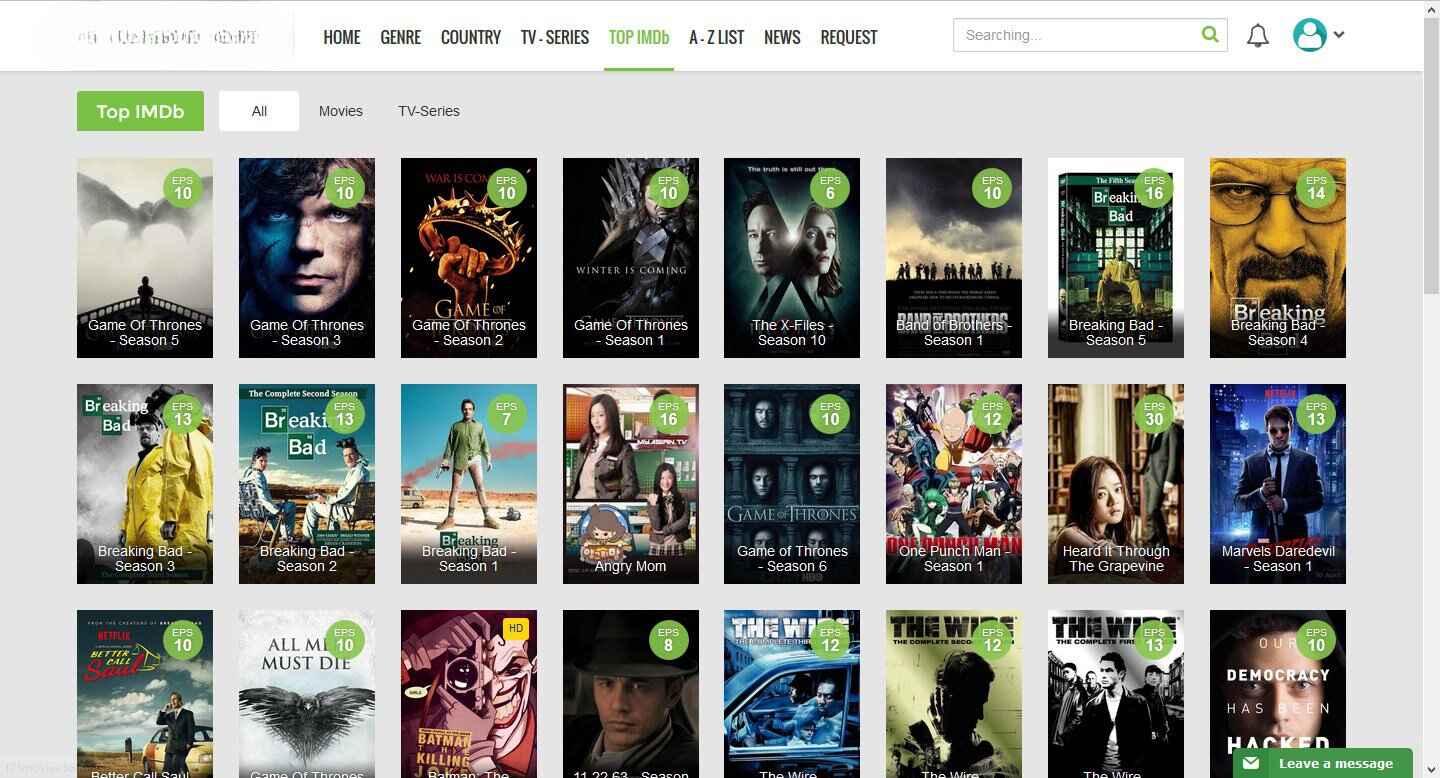The height and width of the screenshot is (778, 1440).
Task: Open Breaking Bad - Season 2 poster
Action: (x=307, y=484)
